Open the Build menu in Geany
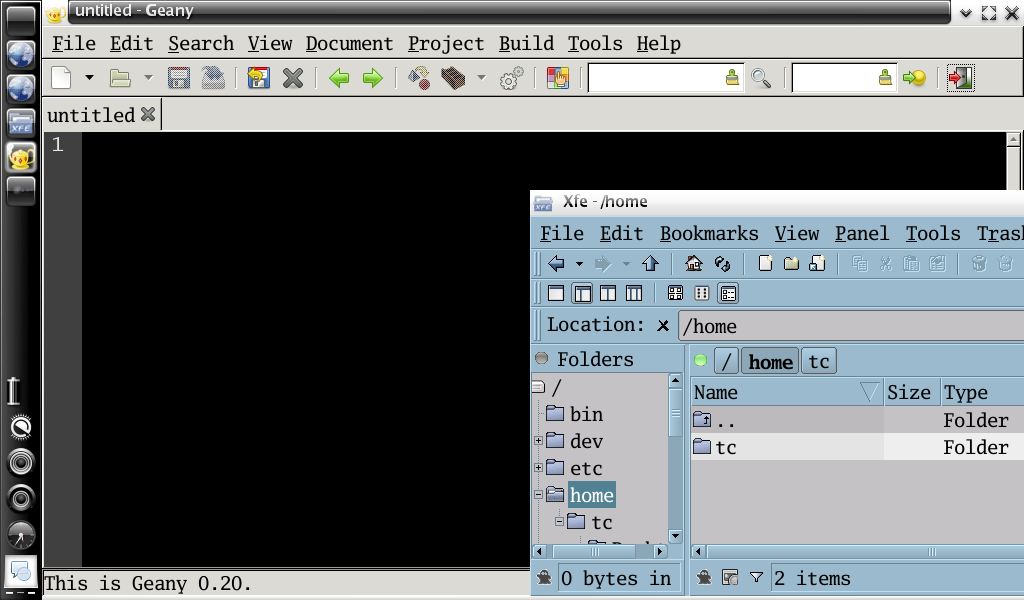The width and height of the screenshot is (1024, 600). click(526, 44)
